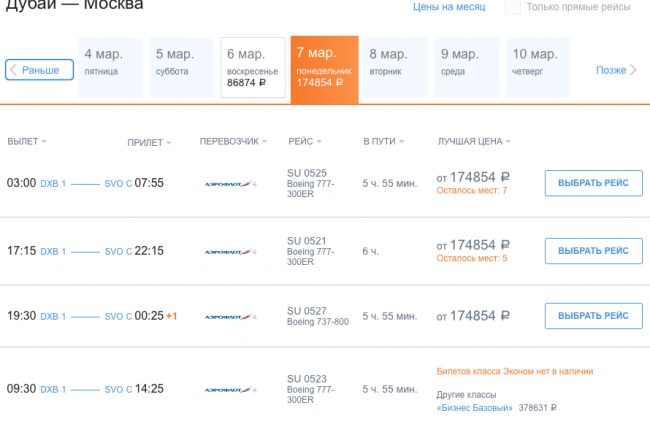Sort by В ПУТИ duration header
Screen dimensions: 650x424
384,142
